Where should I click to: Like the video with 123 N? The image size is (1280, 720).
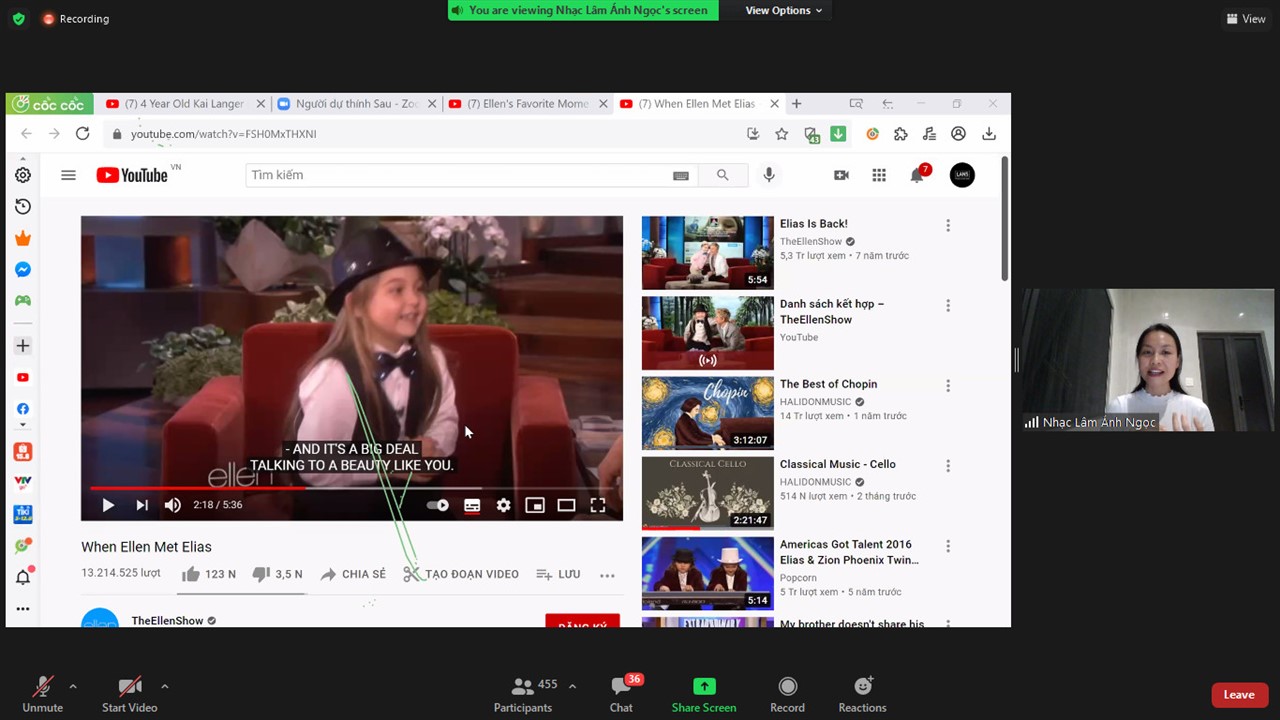208,574
